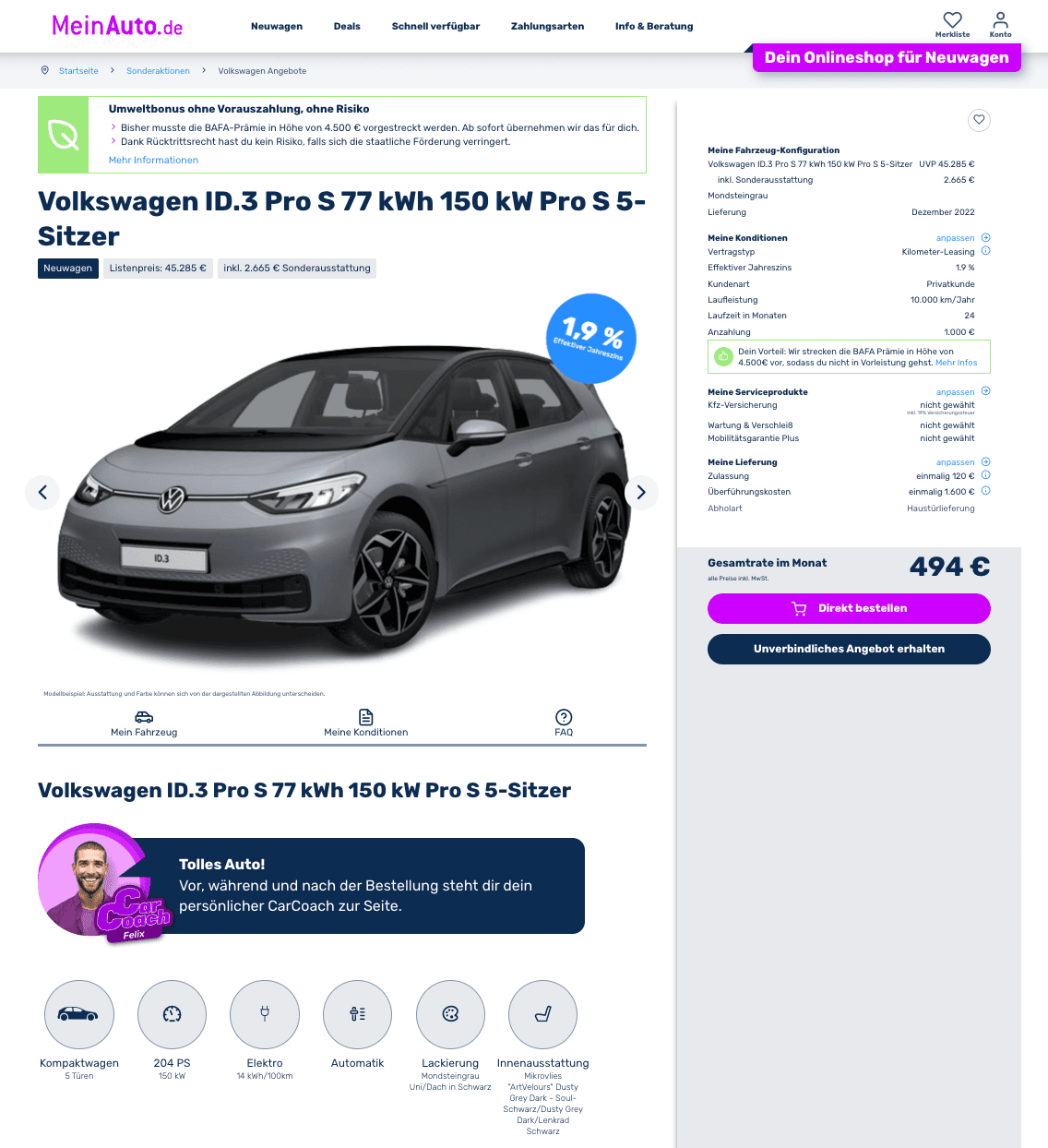Click the info icon next to Kilometer-Leasing
Viewport: 1048px width, 1148px height.
985,251
